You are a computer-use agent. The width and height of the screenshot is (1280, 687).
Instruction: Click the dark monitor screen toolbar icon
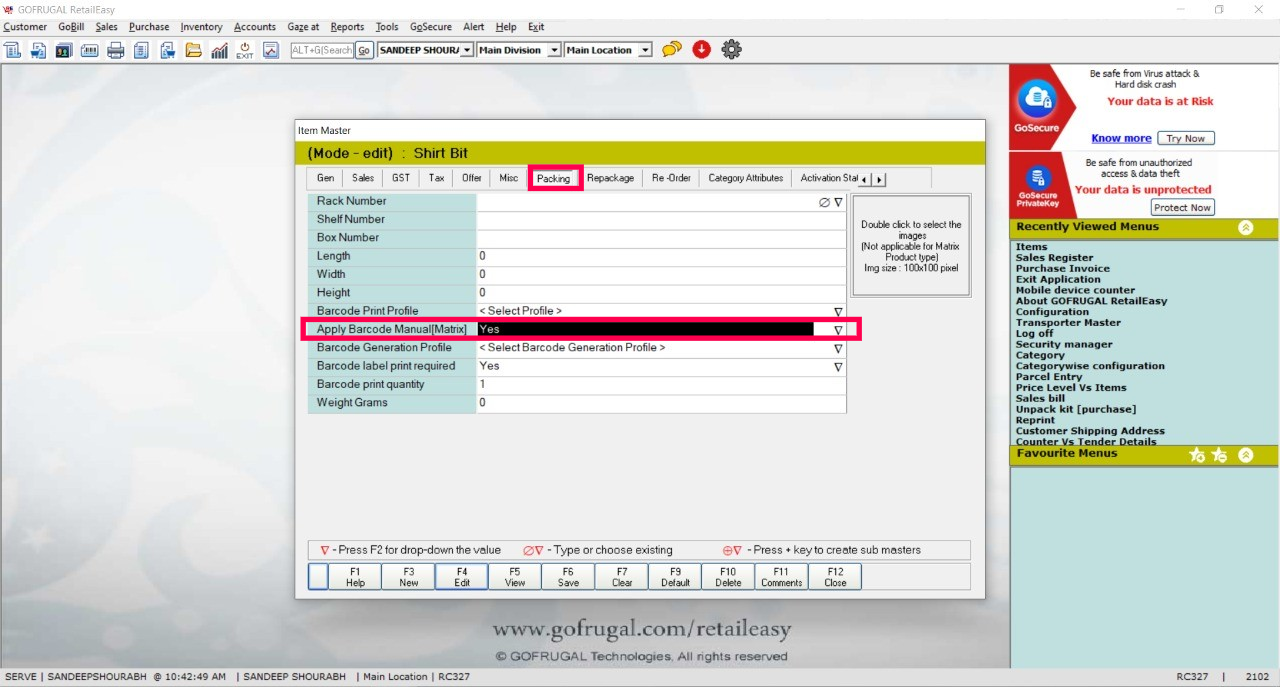tap(63, 50)
